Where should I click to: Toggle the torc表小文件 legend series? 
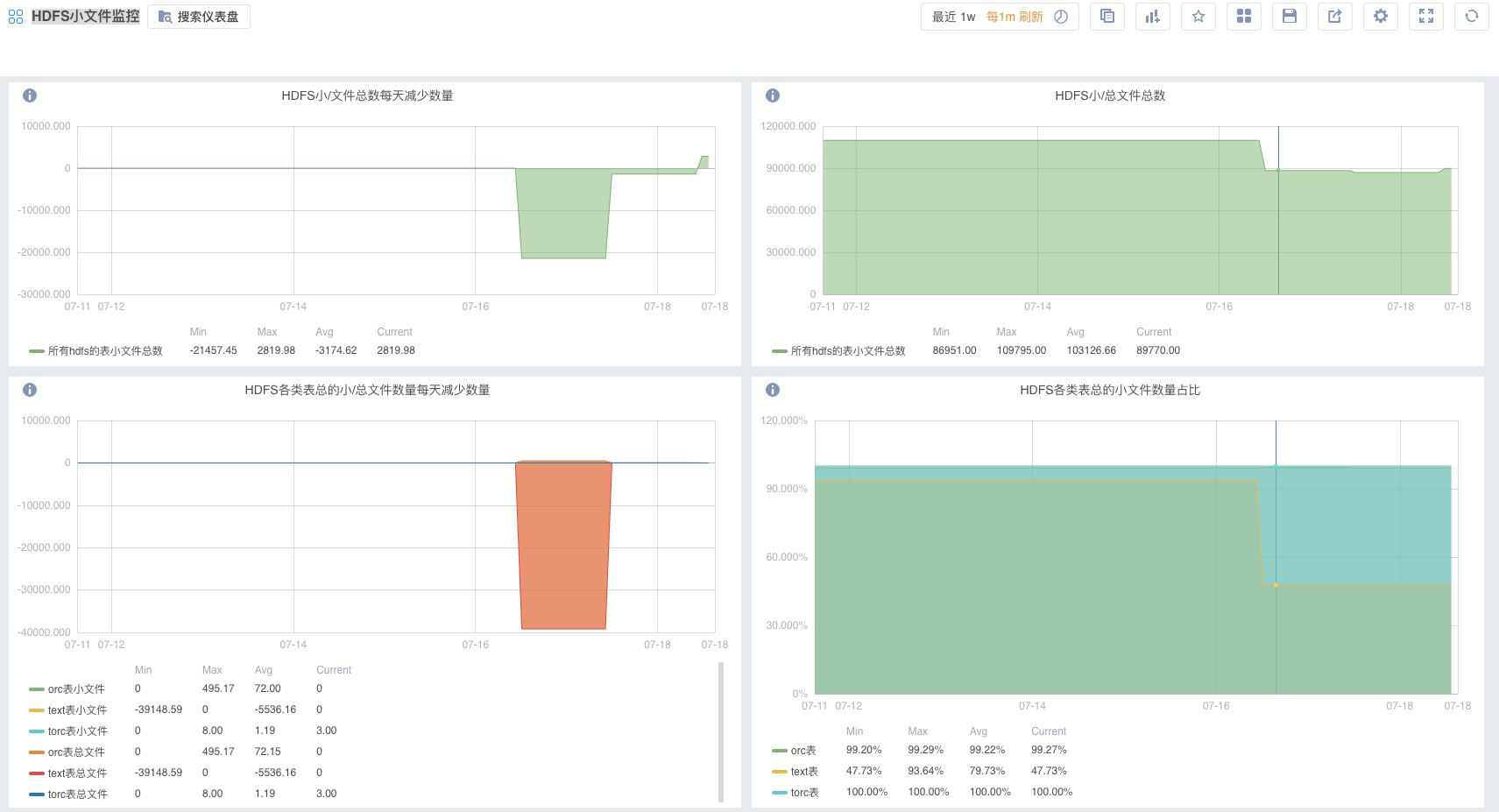pyautogui.click(x=77, y=731)
